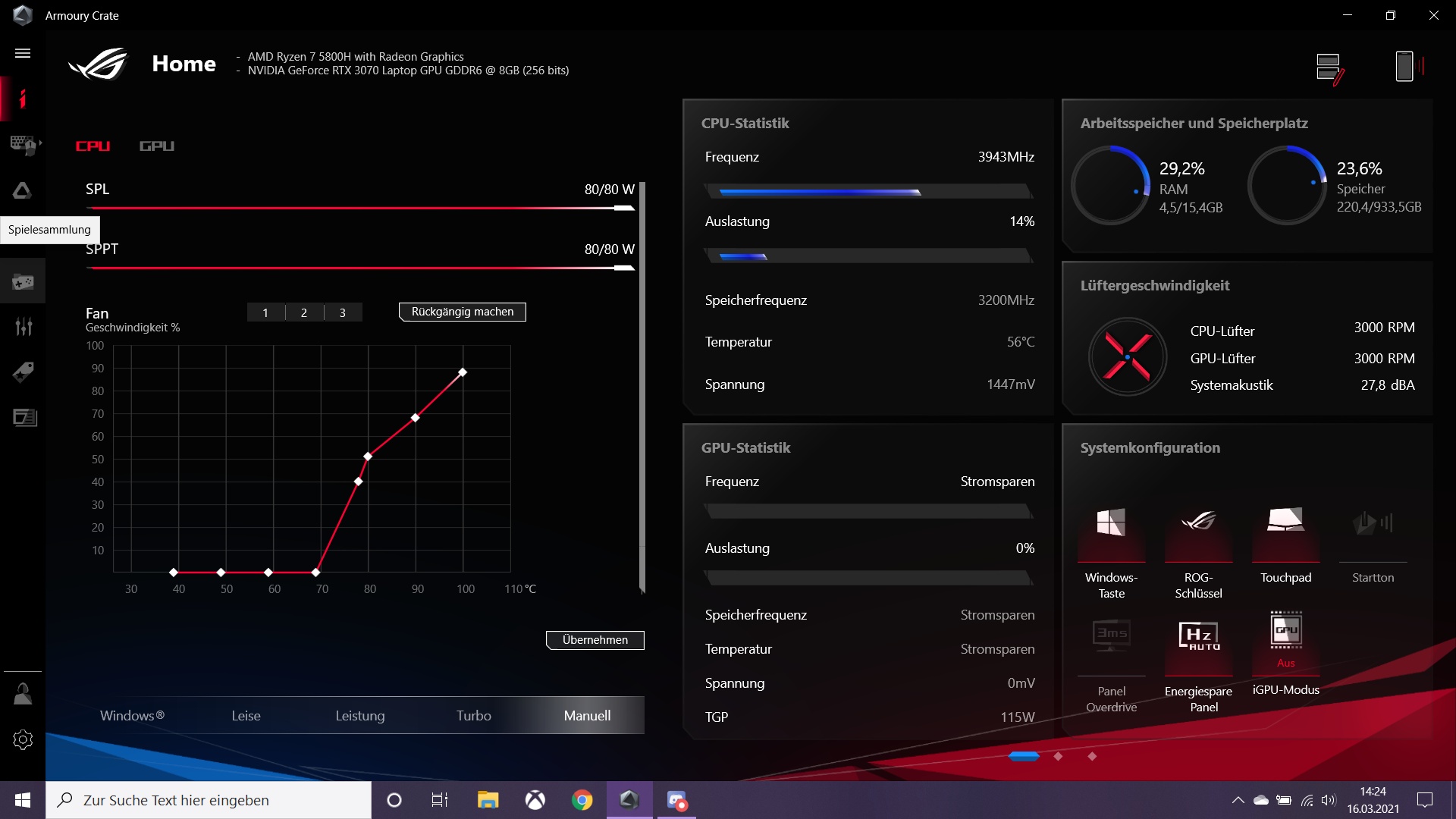Screen dimensions: 1456x819
Task: Switch to the GPU tab
Action: (x=156, y=146)
